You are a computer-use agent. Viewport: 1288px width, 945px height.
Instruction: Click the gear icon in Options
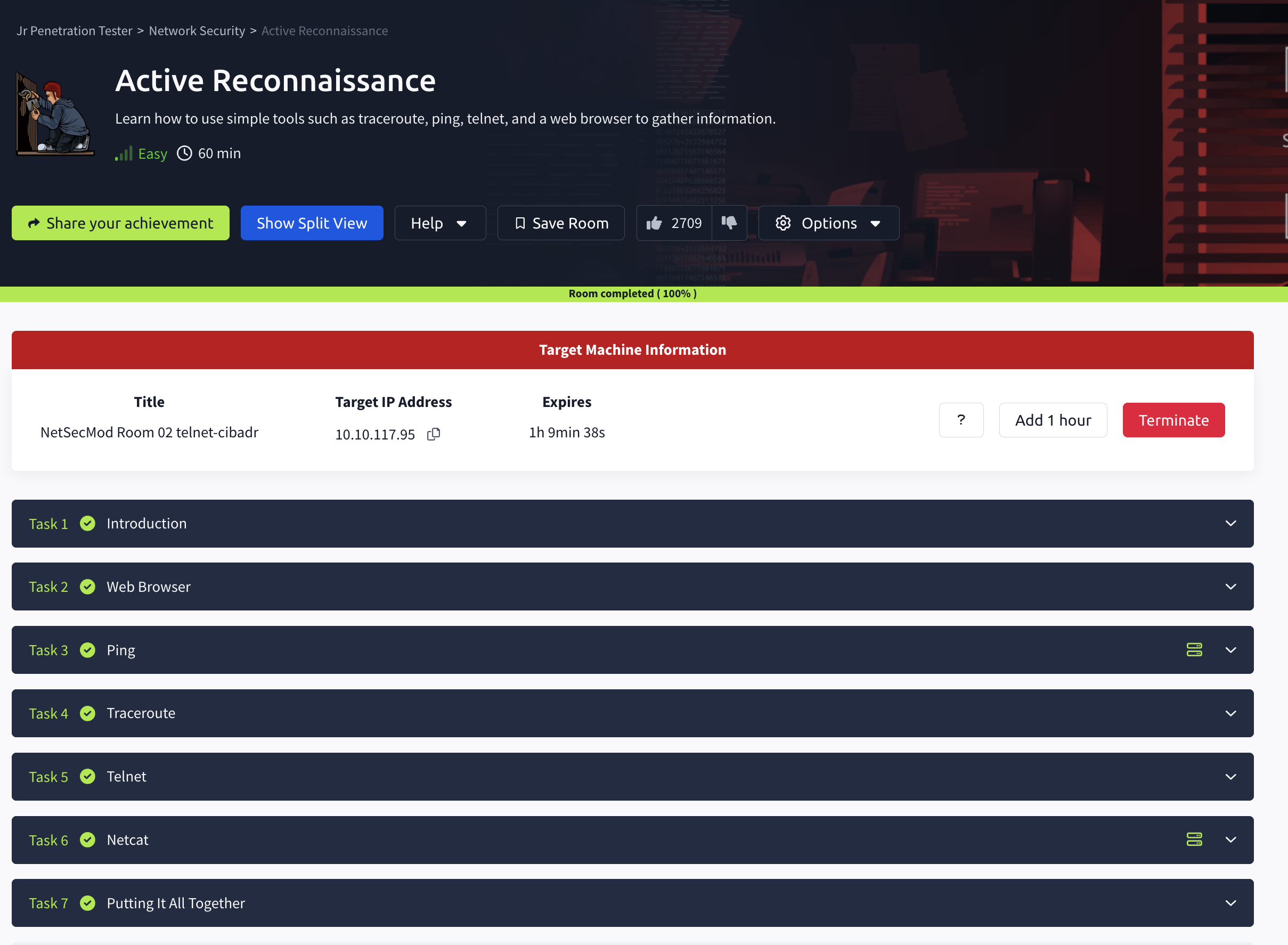pos(783,223)
